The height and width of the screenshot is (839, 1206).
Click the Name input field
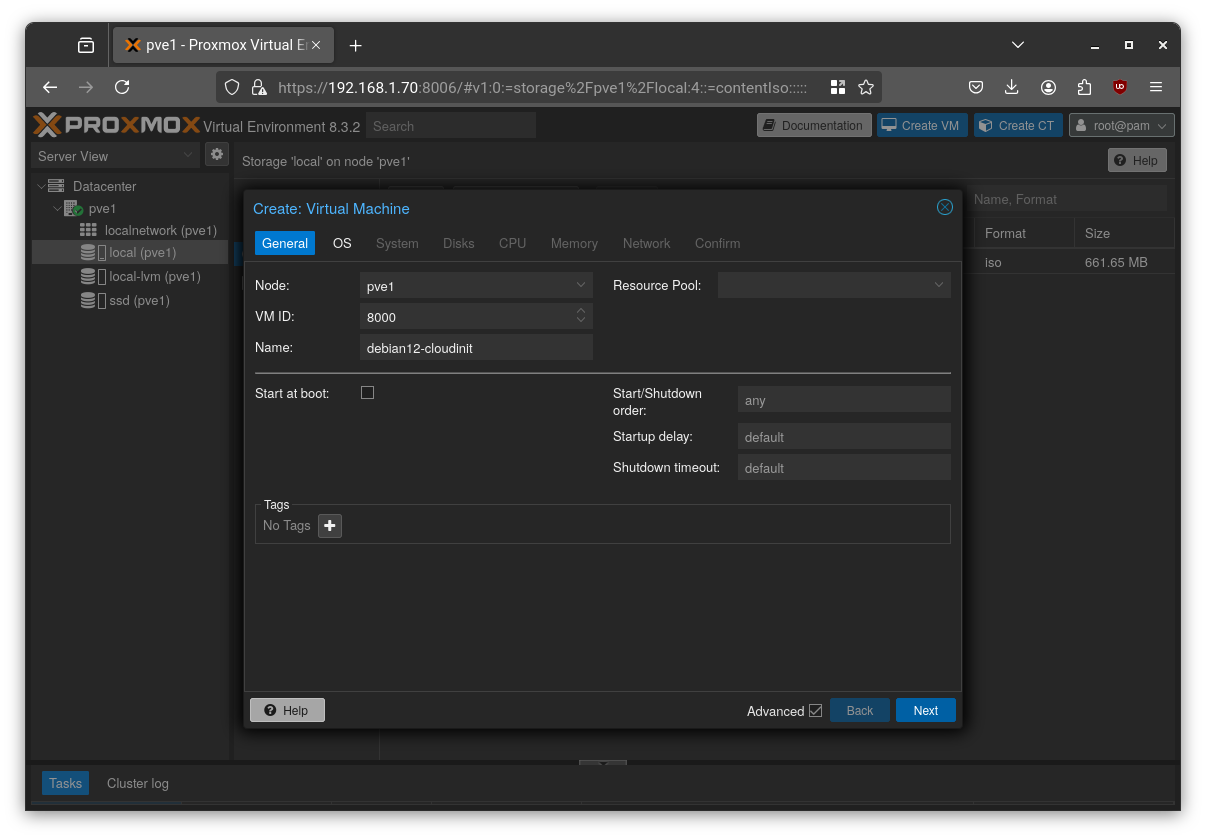pos(476,347)
